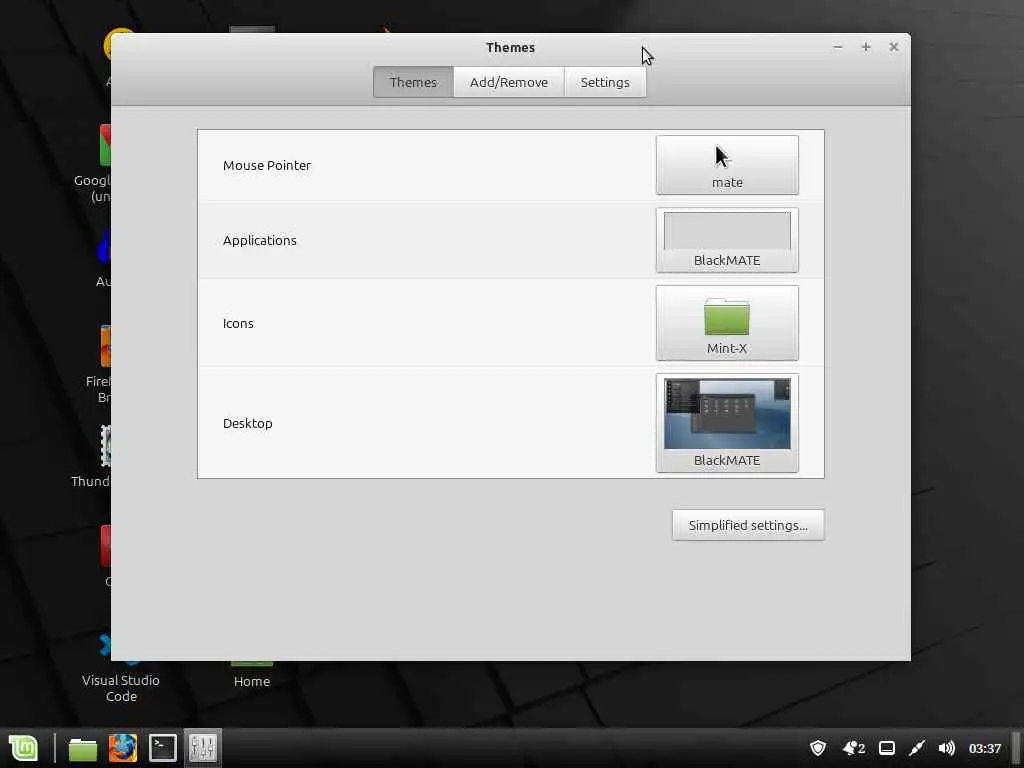The width and height of the screenshot is (1024, 768).
Task: Open the Home folder desktop icon
Action: click(251, 673)
